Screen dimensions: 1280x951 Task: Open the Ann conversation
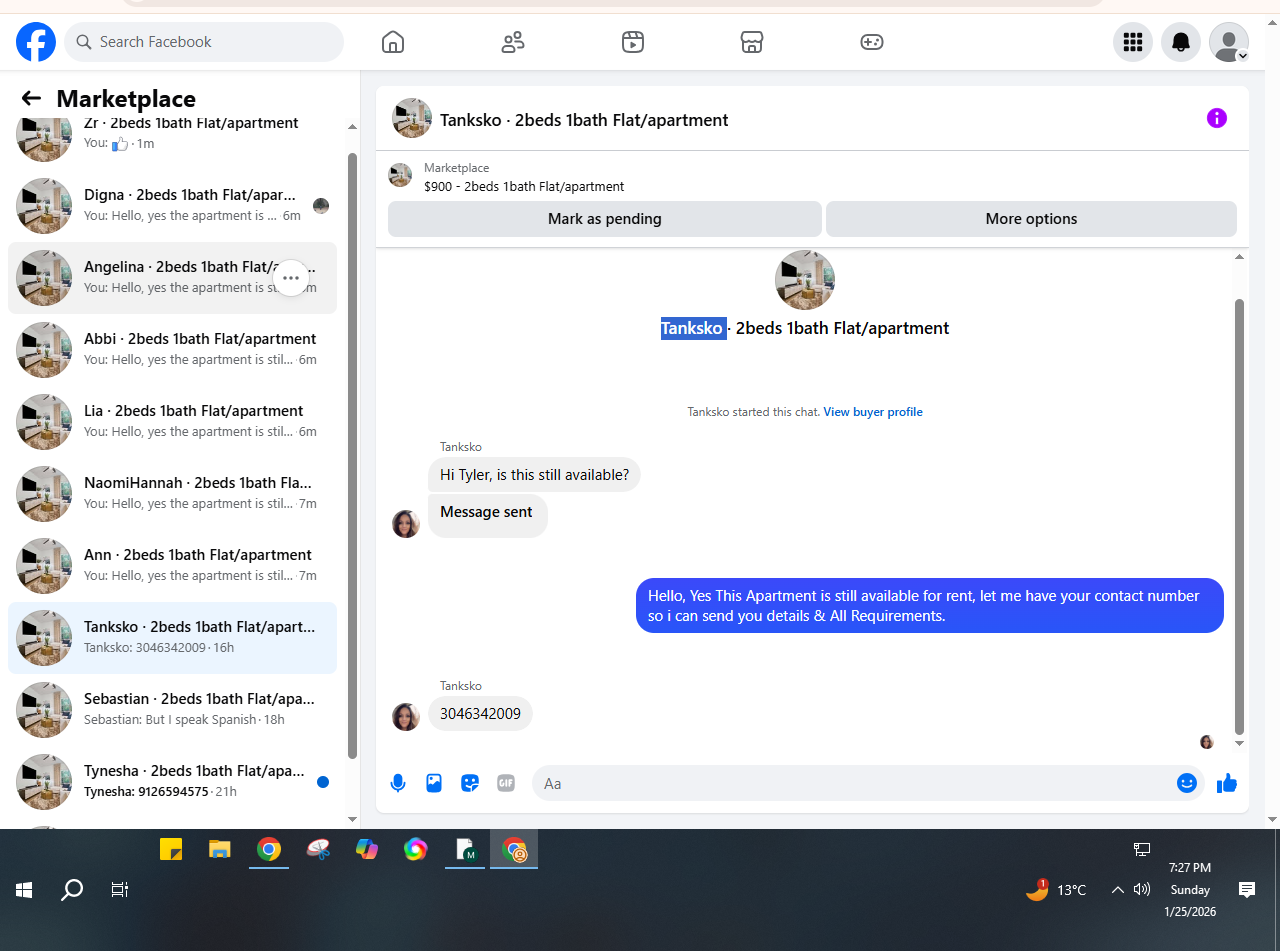tap(172, 566)
